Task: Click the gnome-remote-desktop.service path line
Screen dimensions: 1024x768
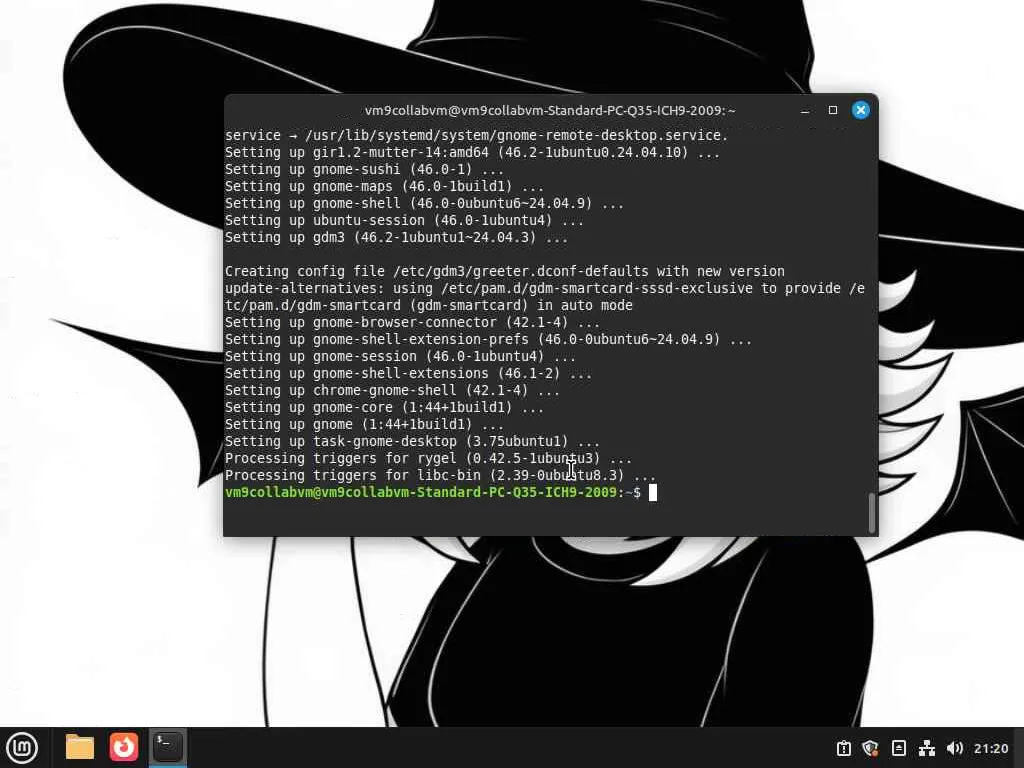Action: [x=476, y=135]
